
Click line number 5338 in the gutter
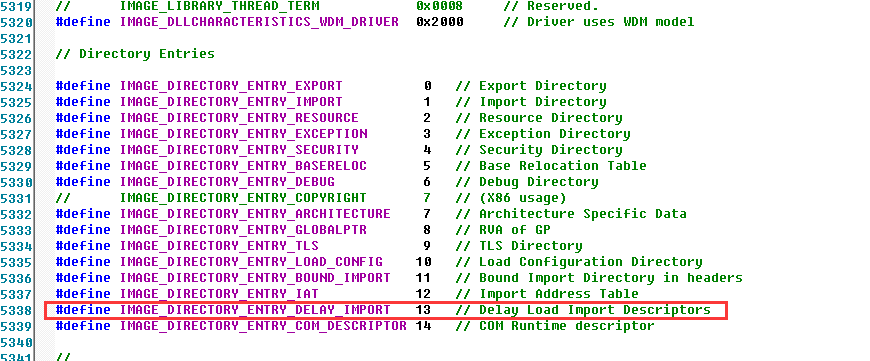coord(16,311)
